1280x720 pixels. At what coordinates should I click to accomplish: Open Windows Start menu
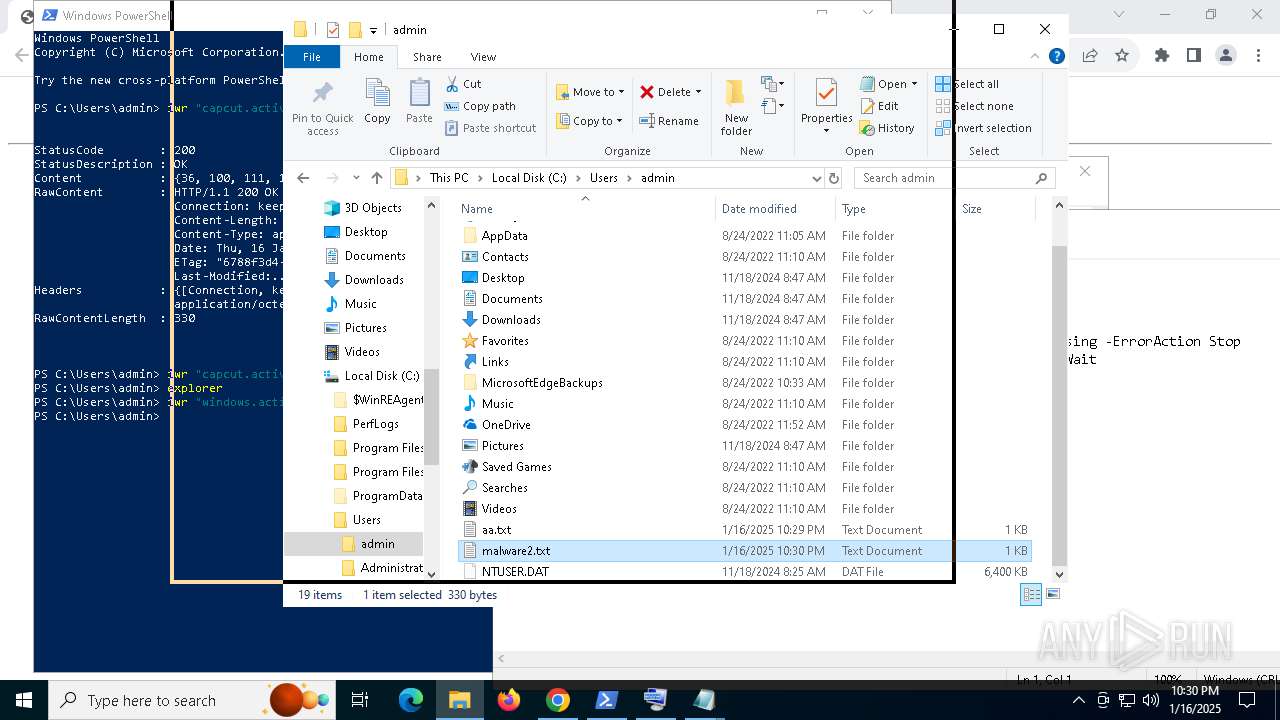pyautogui.click(x=24, y=700)
